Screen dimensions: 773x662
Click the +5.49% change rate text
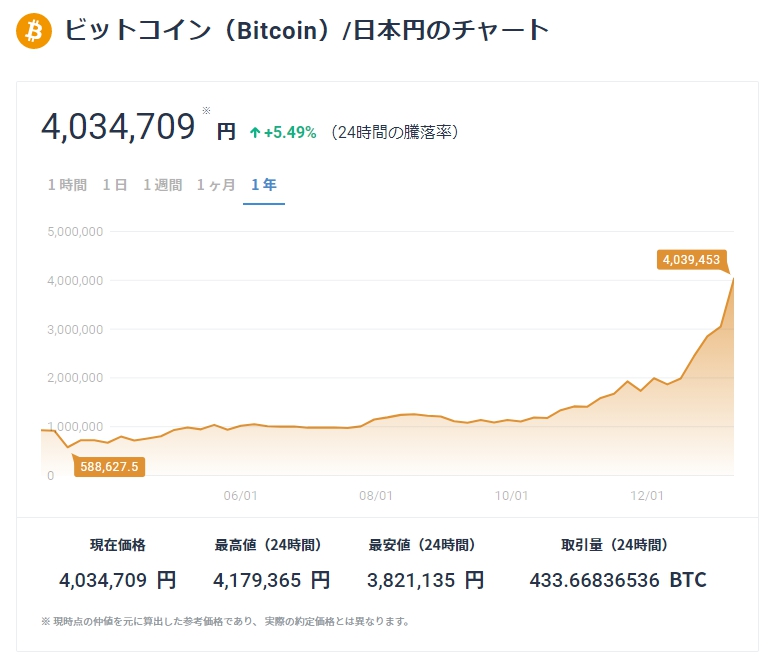point(290,132)
